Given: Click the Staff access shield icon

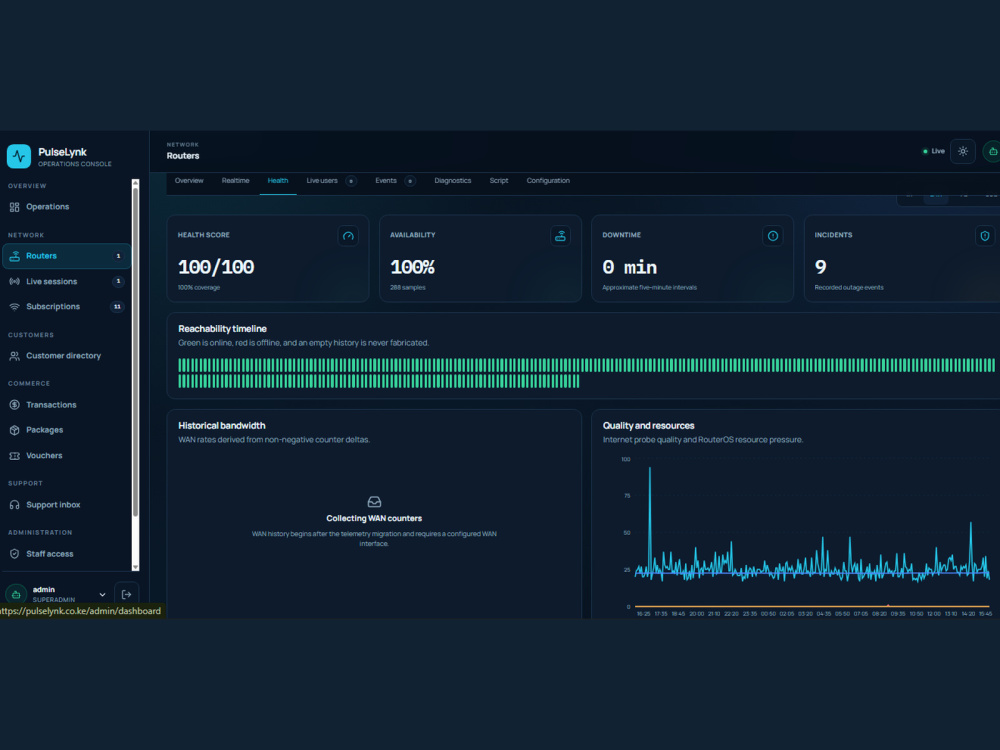Looking at the screenshot, I should point(15,554).
